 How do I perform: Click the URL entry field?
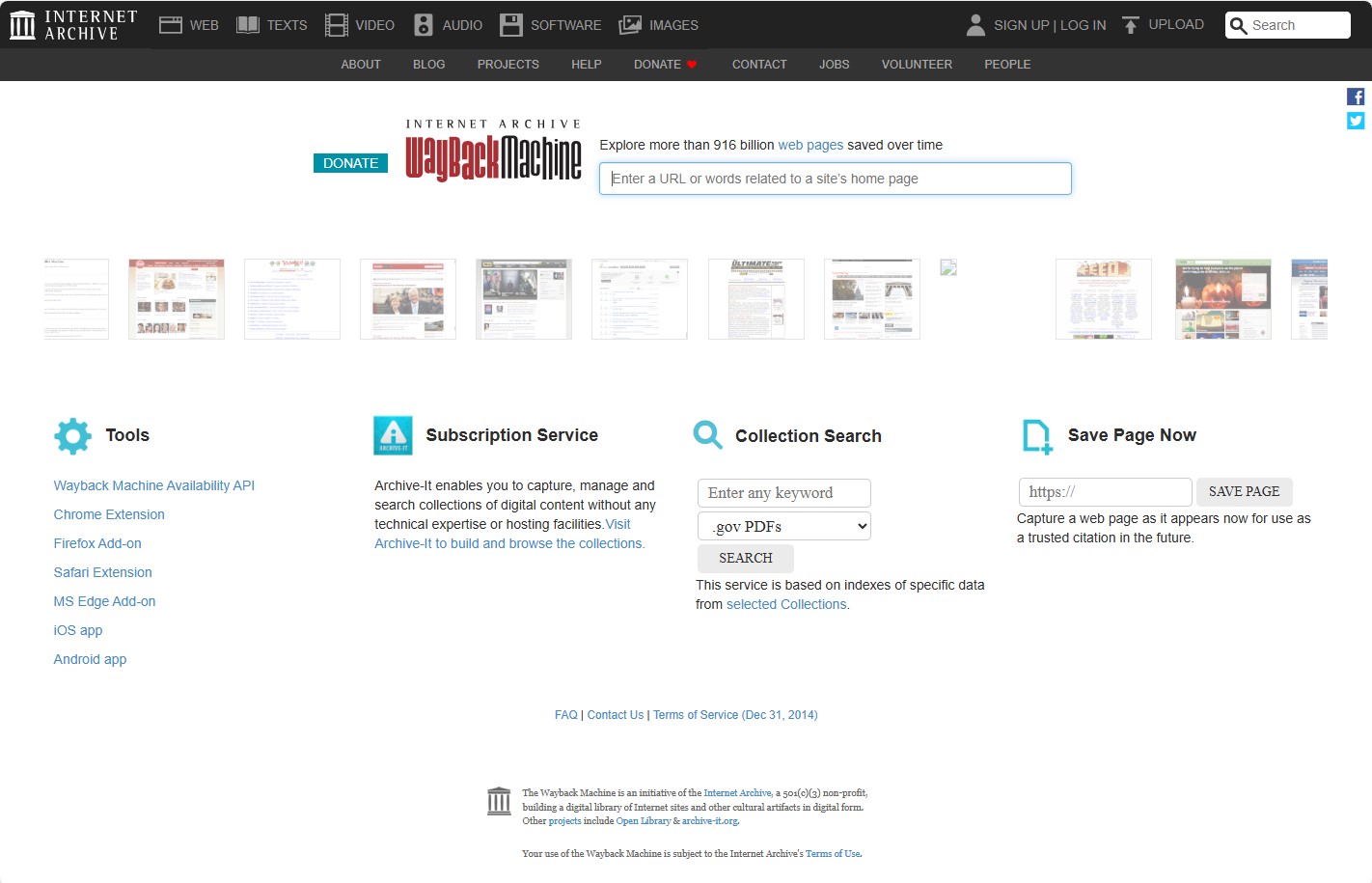coord(835,179)
